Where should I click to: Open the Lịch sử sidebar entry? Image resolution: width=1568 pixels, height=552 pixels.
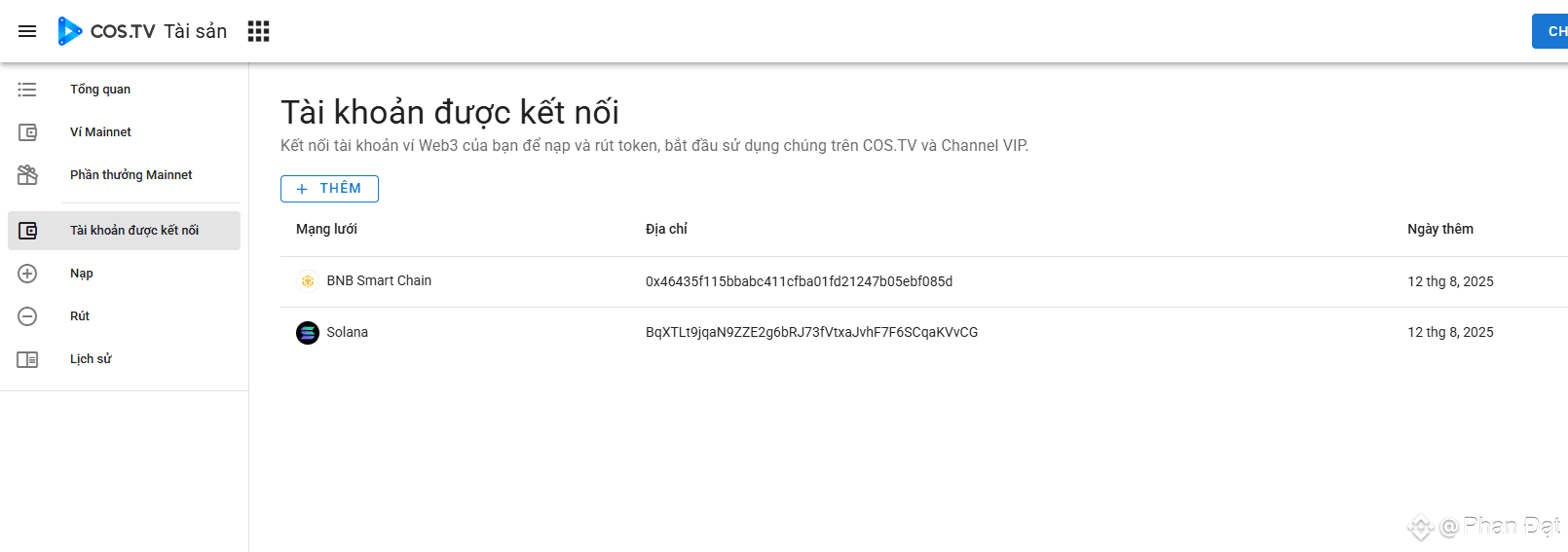coord(91,359)
